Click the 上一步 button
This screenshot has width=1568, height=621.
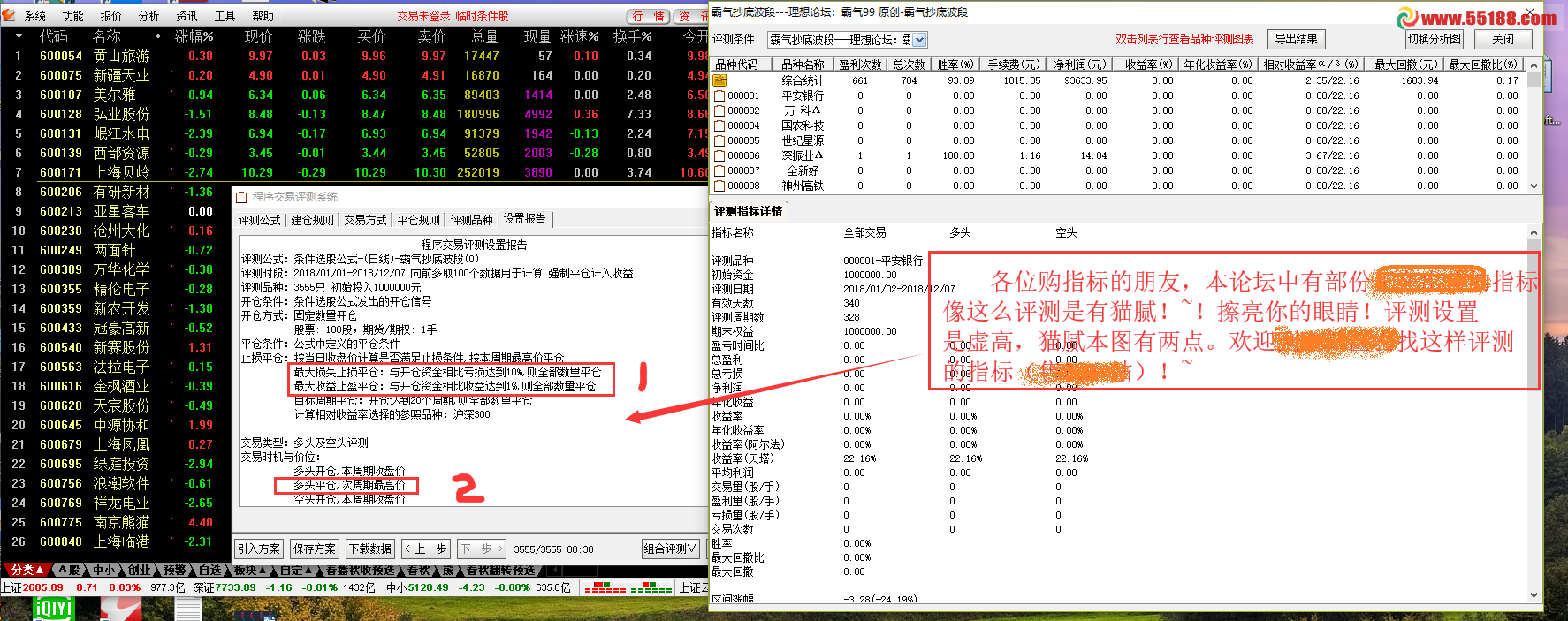pyautogui.click(x=425, y=549)
